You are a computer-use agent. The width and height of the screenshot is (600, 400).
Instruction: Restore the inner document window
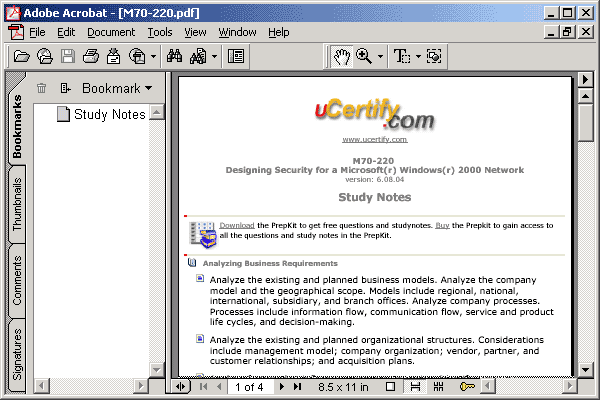coord(567,32)
